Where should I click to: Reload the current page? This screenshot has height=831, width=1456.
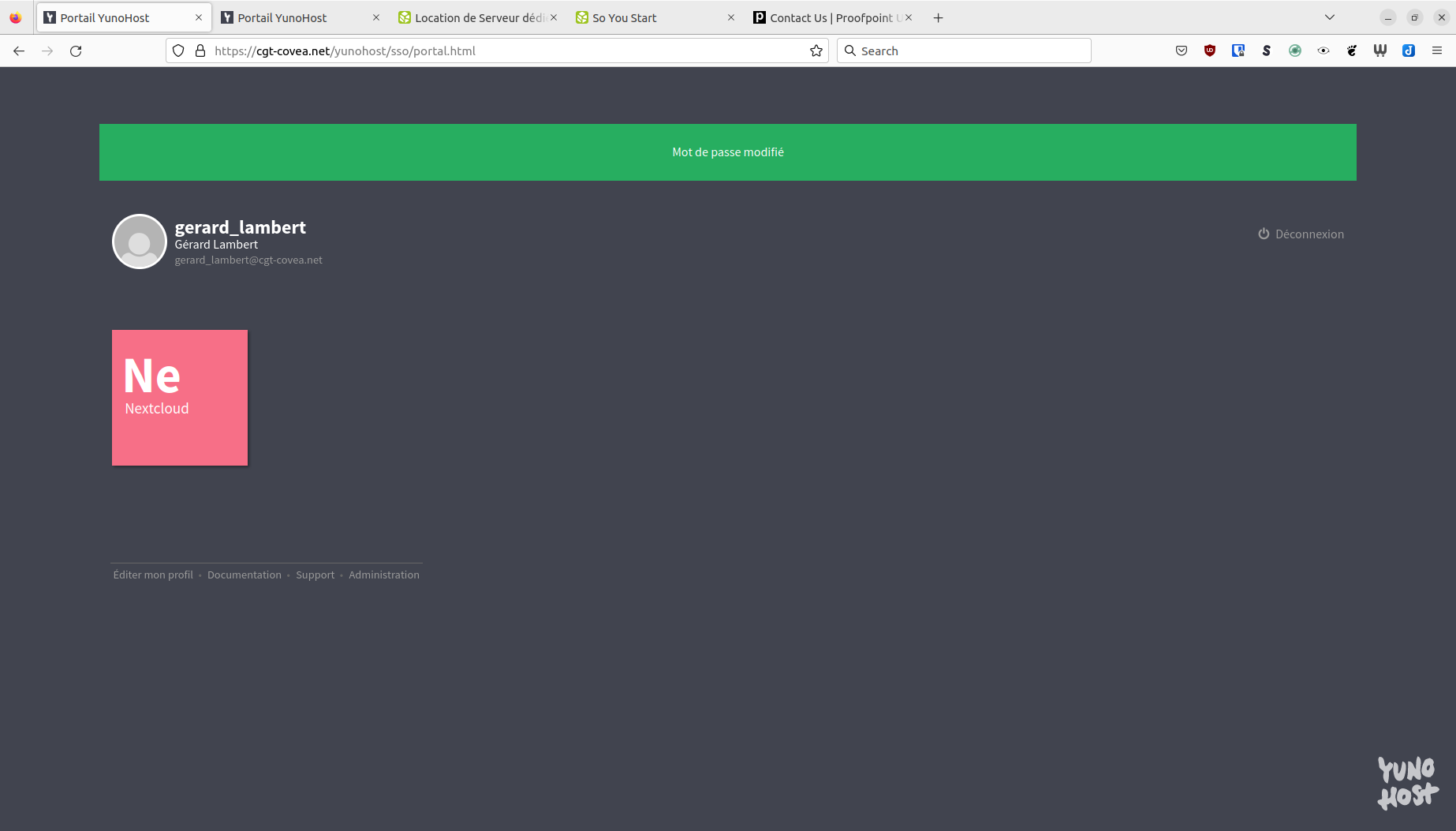coord(76,51)
